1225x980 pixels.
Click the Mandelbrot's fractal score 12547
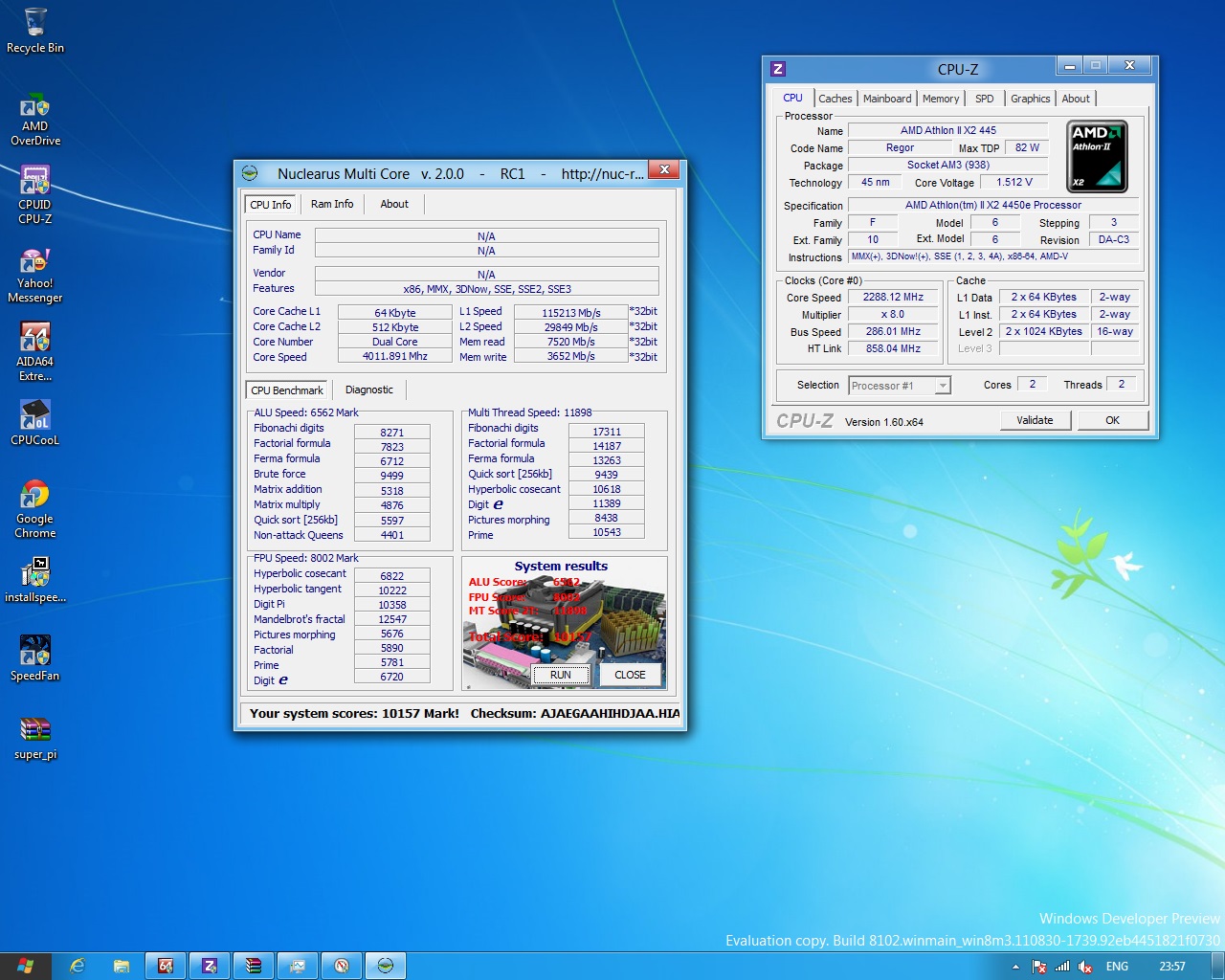pos(392,619)
